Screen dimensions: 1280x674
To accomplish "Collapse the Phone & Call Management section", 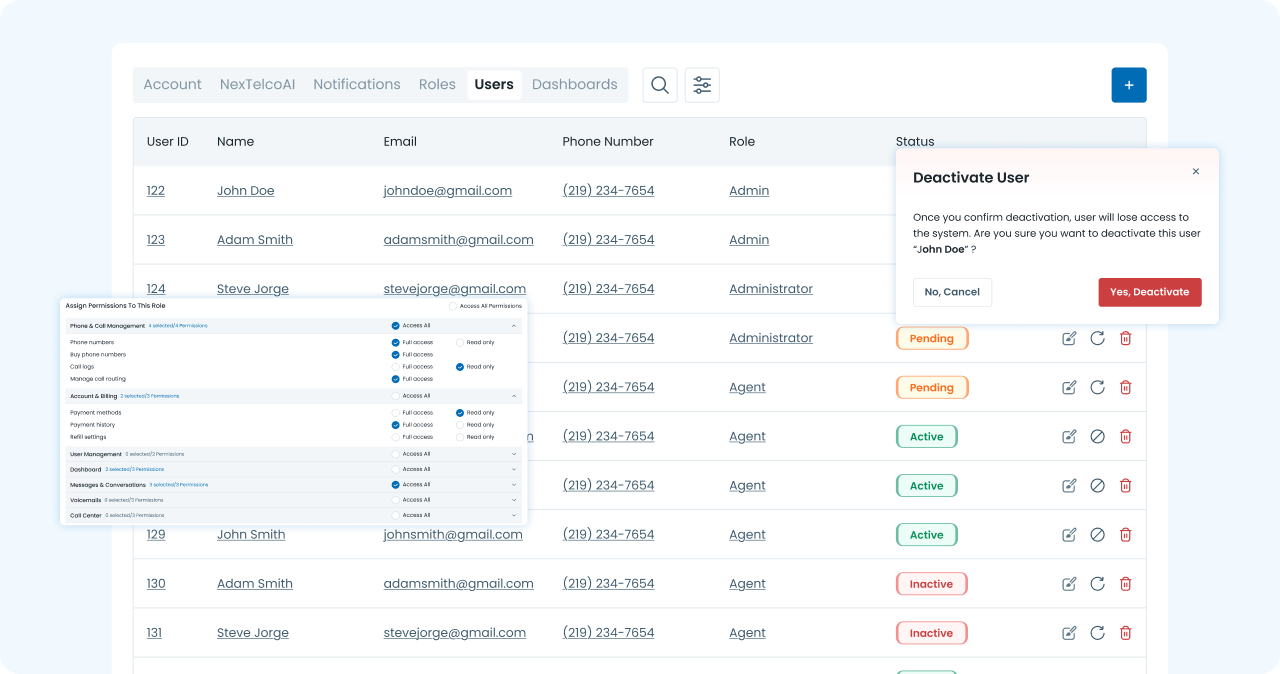I will pos(514,325).
